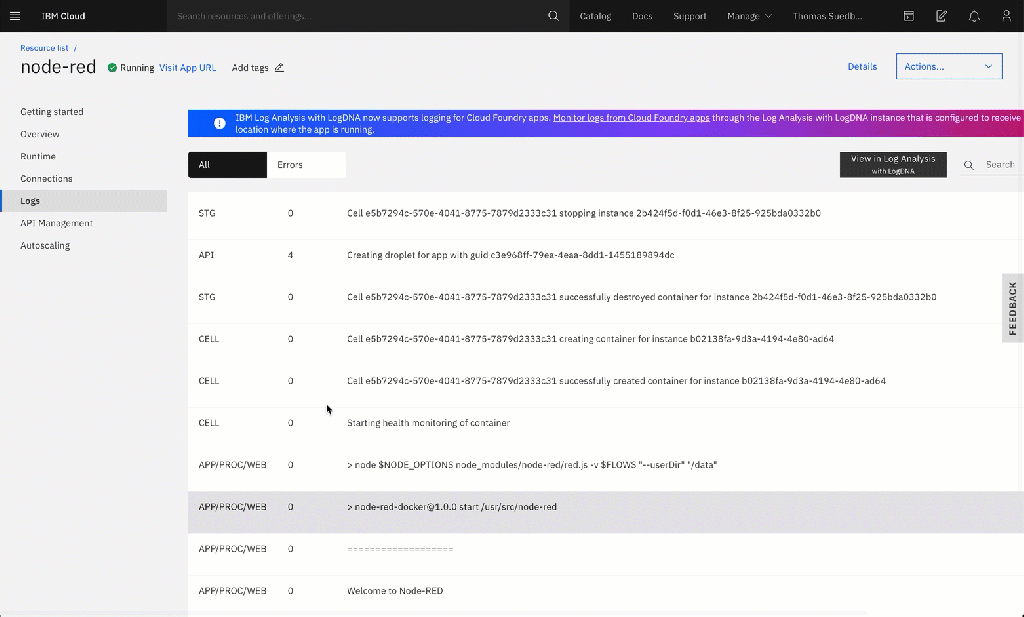The height and width of the screenshot is (617, 1024).
Task: Switch to the All logs tab
Action: tap(227, 165)
